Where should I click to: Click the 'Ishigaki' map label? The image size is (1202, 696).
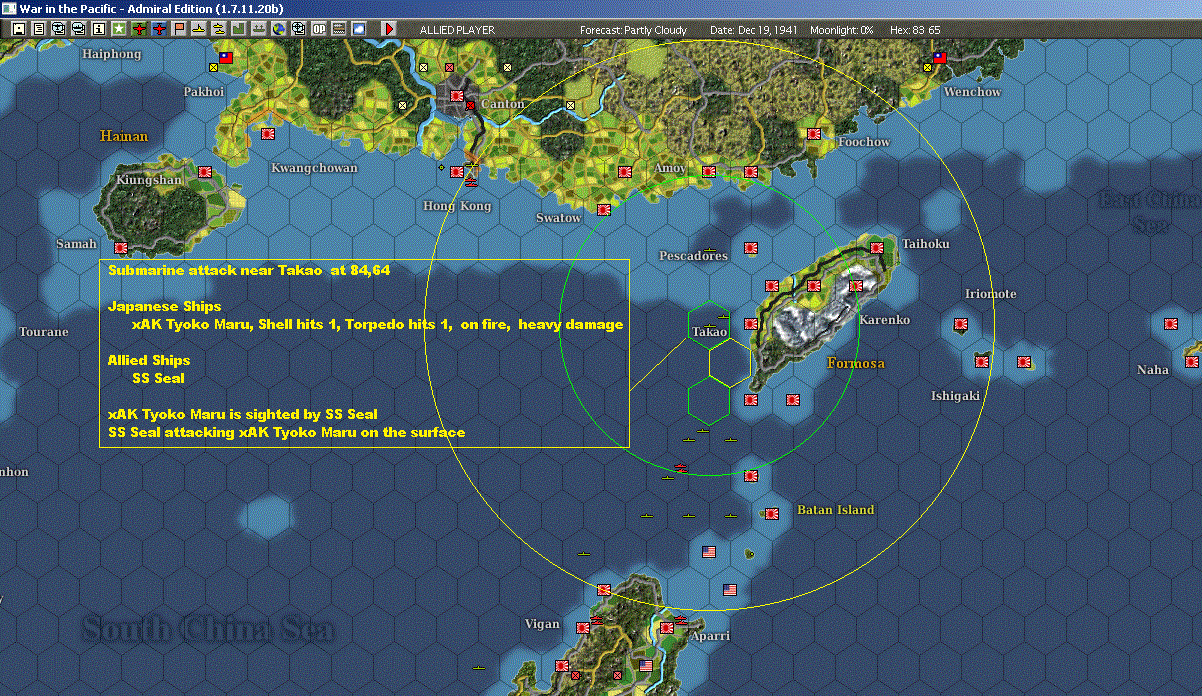point(955,396)
